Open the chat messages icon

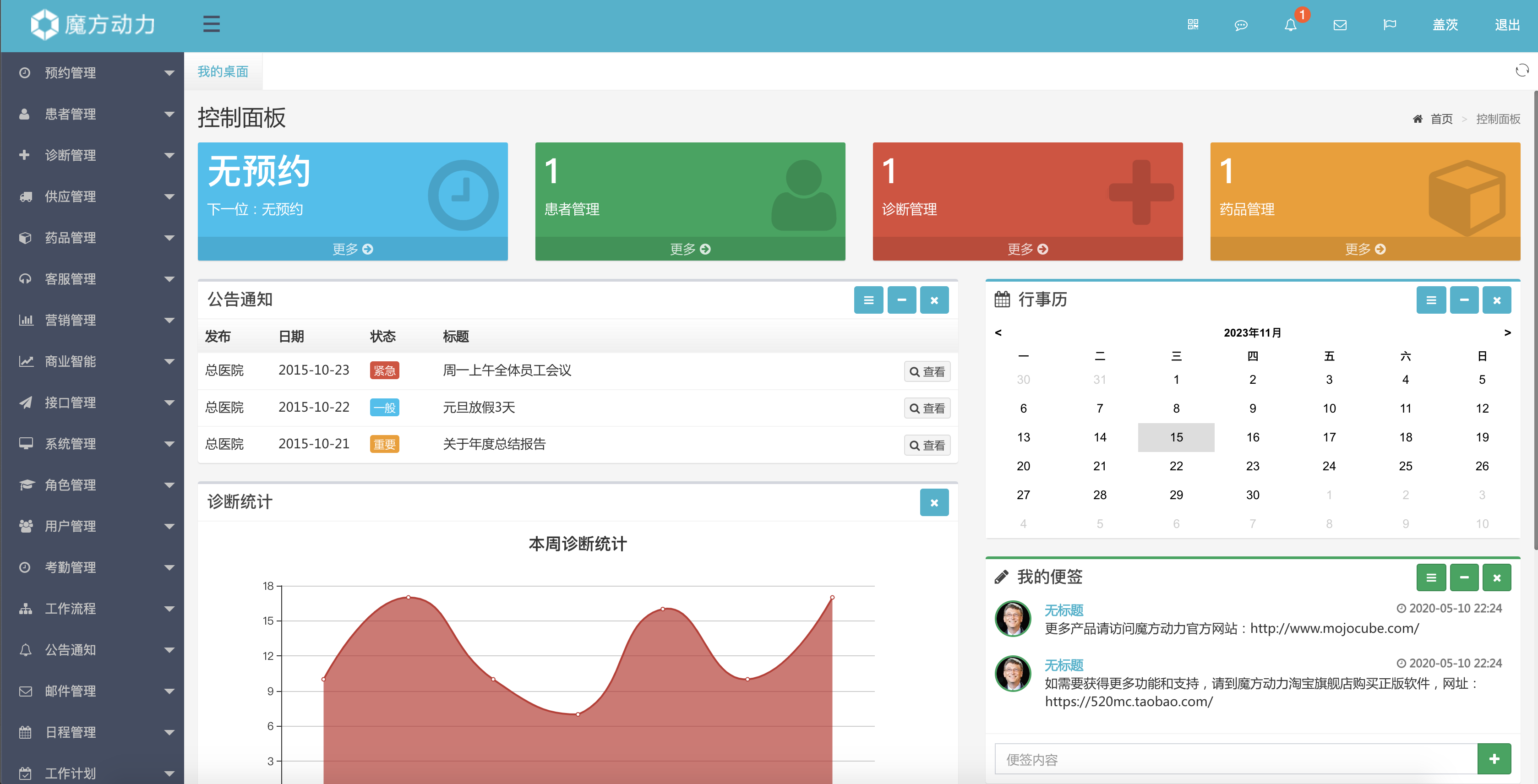tap(1241, 25)
